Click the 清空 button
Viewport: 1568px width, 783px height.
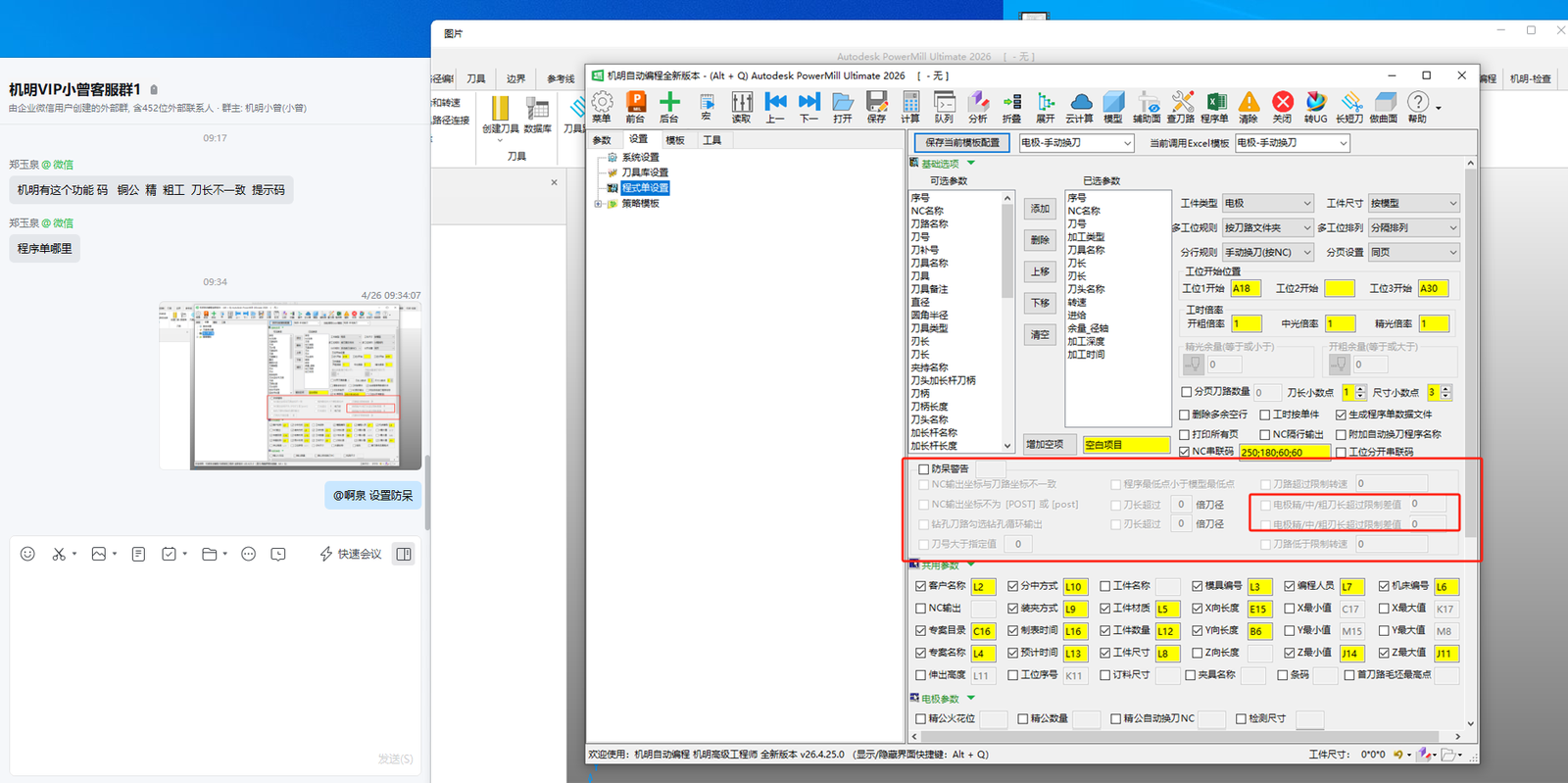pyautogui.click(x=1040, y=335)
